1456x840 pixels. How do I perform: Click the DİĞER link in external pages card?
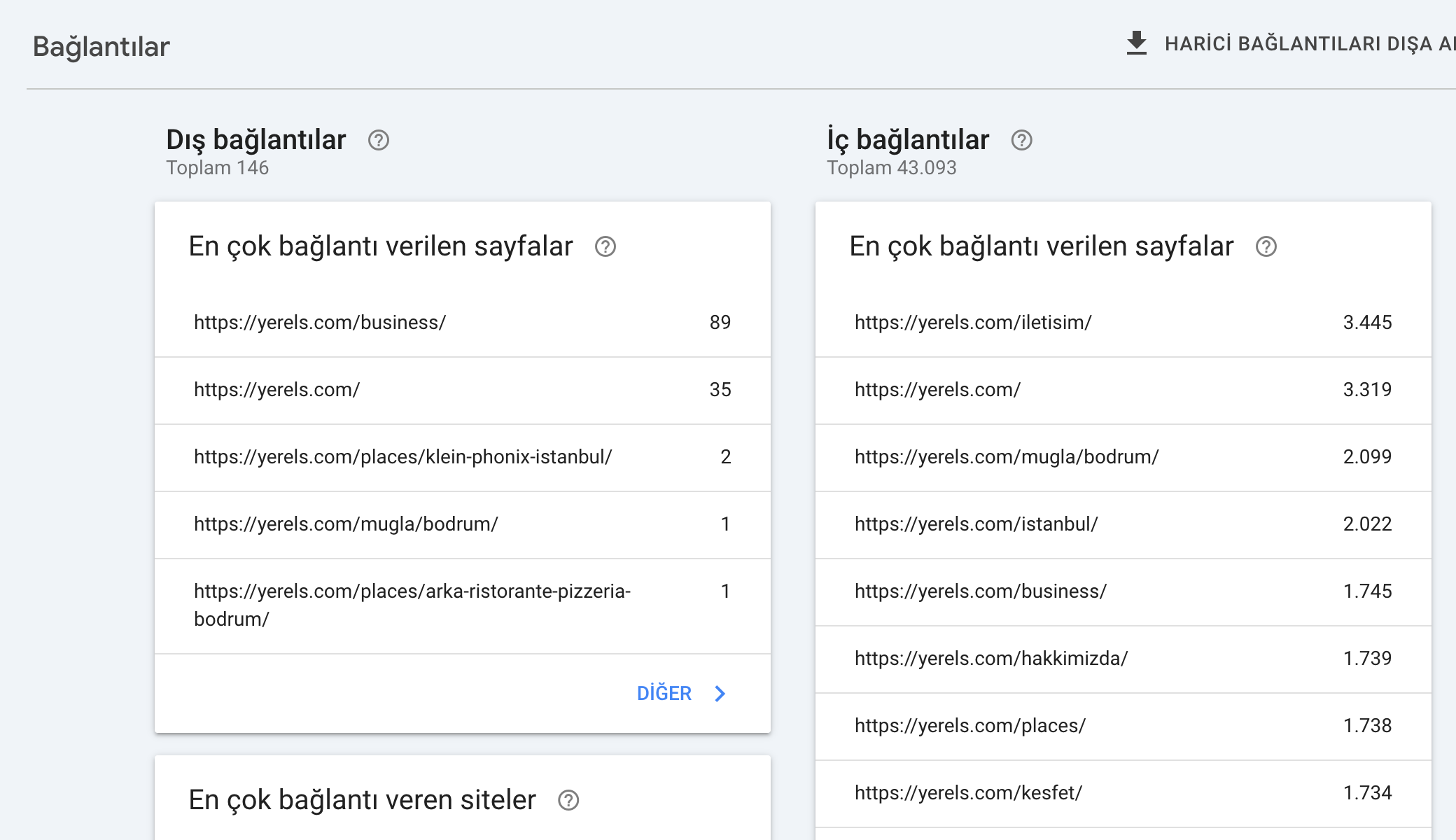point(664,693)
